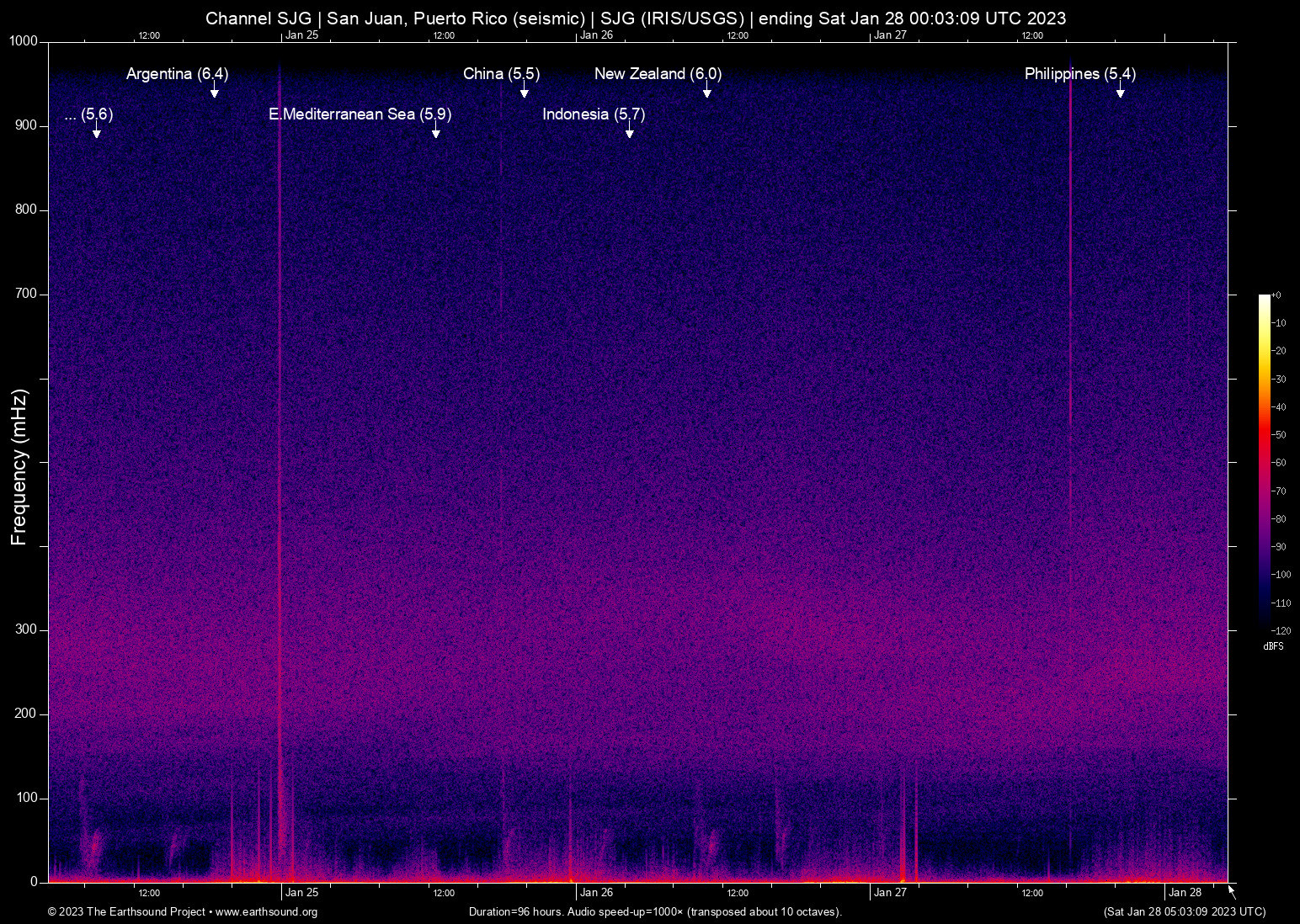This screenshot has height=924, width=1300.
Task: Click the Duration=96 hours footer text
Action: 654,912
